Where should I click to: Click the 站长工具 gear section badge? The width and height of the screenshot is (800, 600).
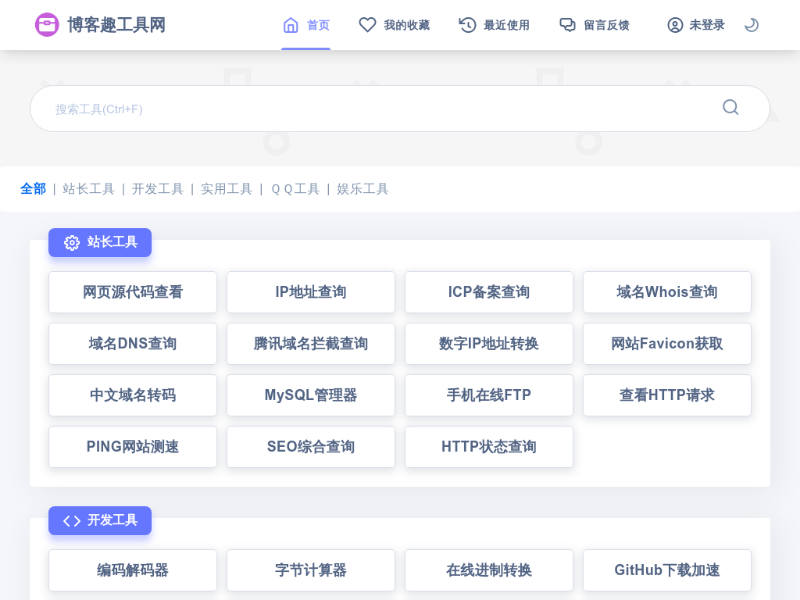pyautogui.click(x=100, y=242)
